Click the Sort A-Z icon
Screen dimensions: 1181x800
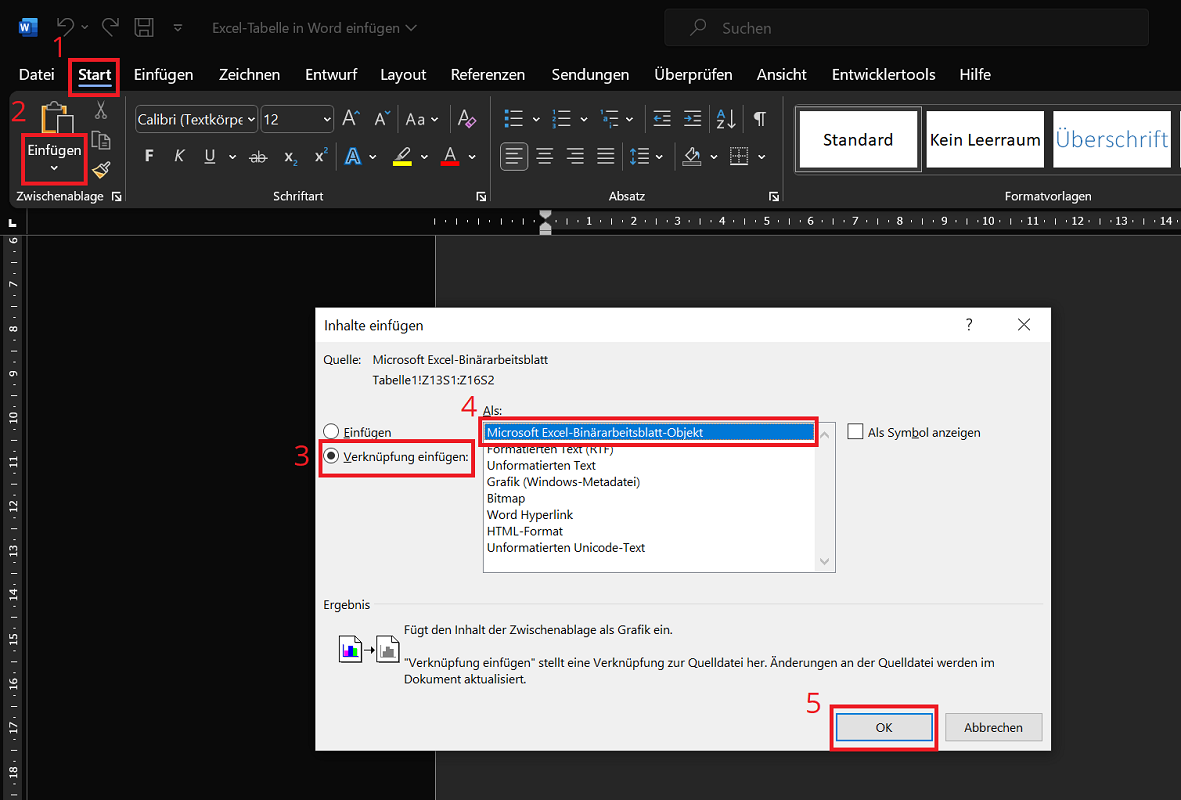point(726,119)
